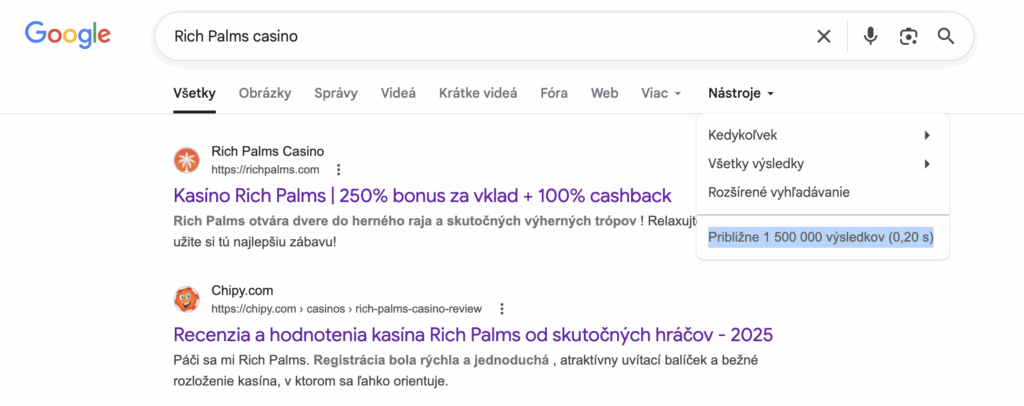Open three-dot menu beside richpalms.com result

[339, 170]
